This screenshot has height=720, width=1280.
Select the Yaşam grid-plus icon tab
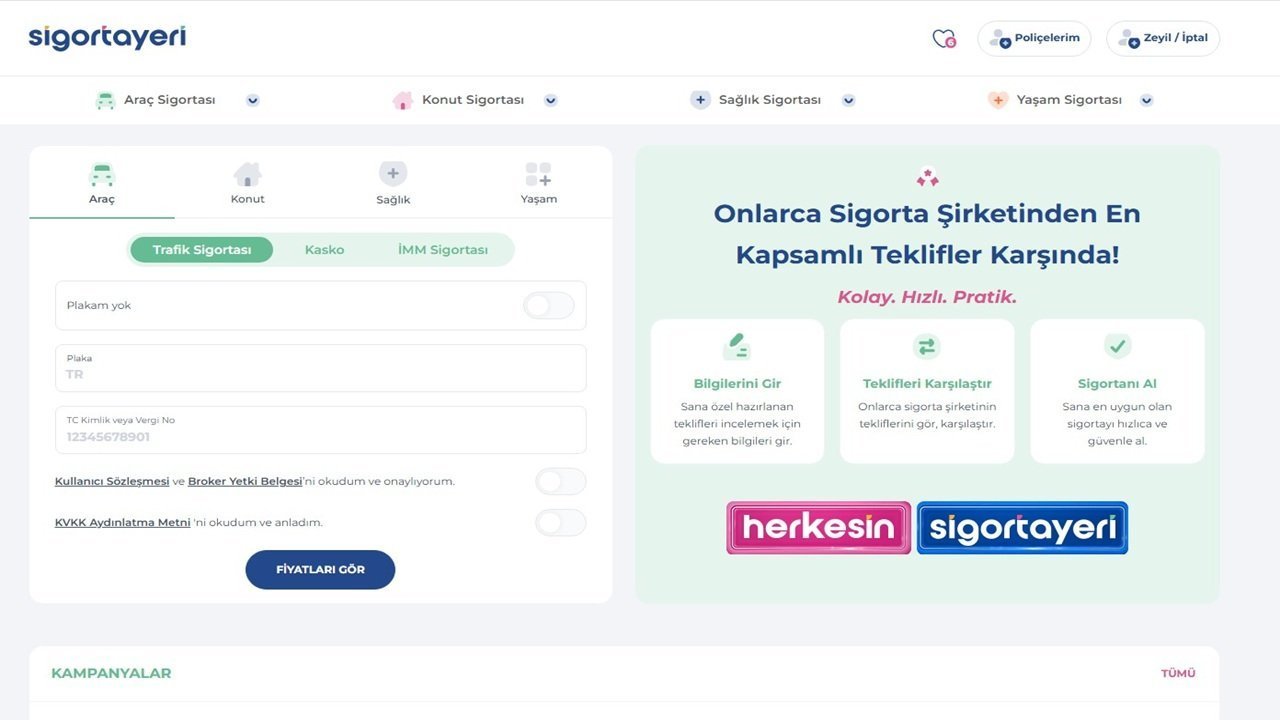538,175
